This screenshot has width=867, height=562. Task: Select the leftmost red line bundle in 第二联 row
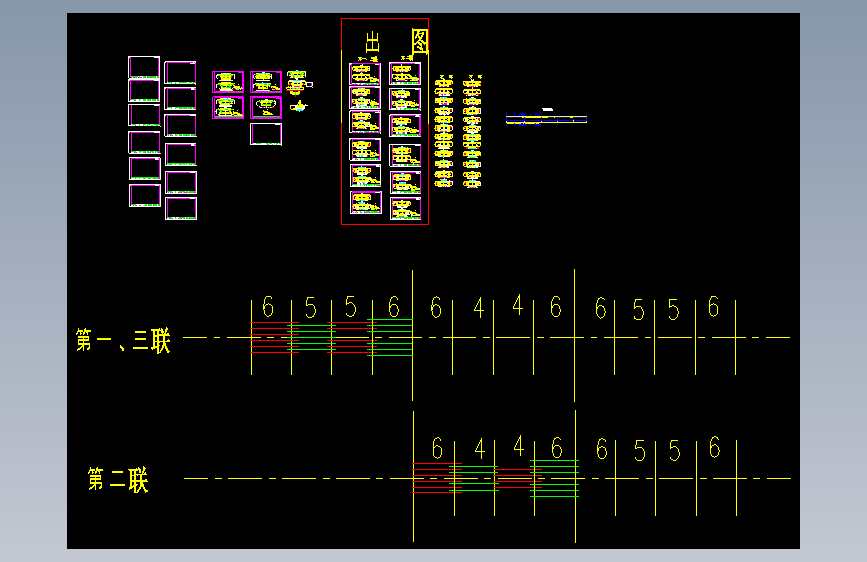(437, 478)
